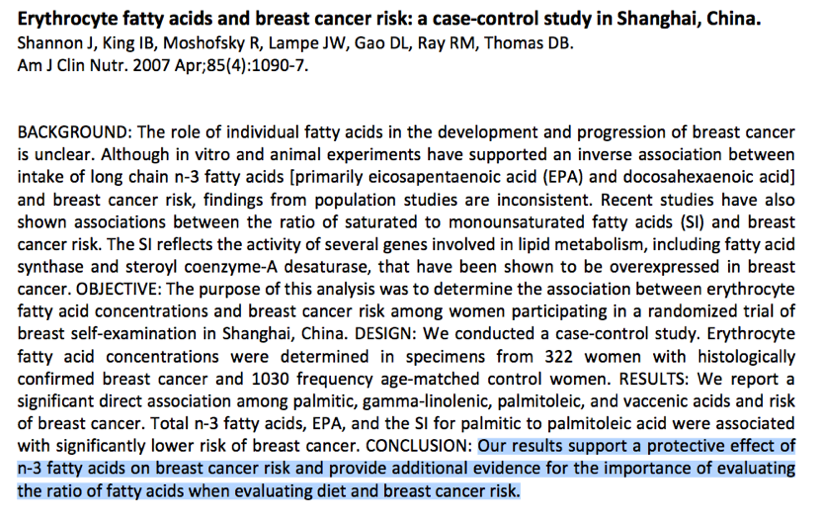Click the author name Thomas DB
The height and width of the screenshot is (516, 818).
(x=528, y=43)
